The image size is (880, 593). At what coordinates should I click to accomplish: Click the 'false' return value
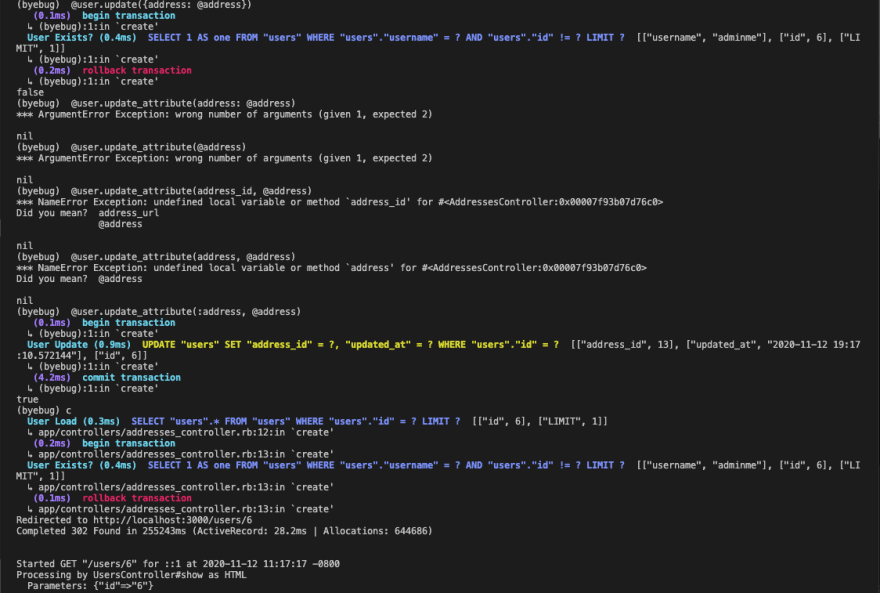pos(30,92)
